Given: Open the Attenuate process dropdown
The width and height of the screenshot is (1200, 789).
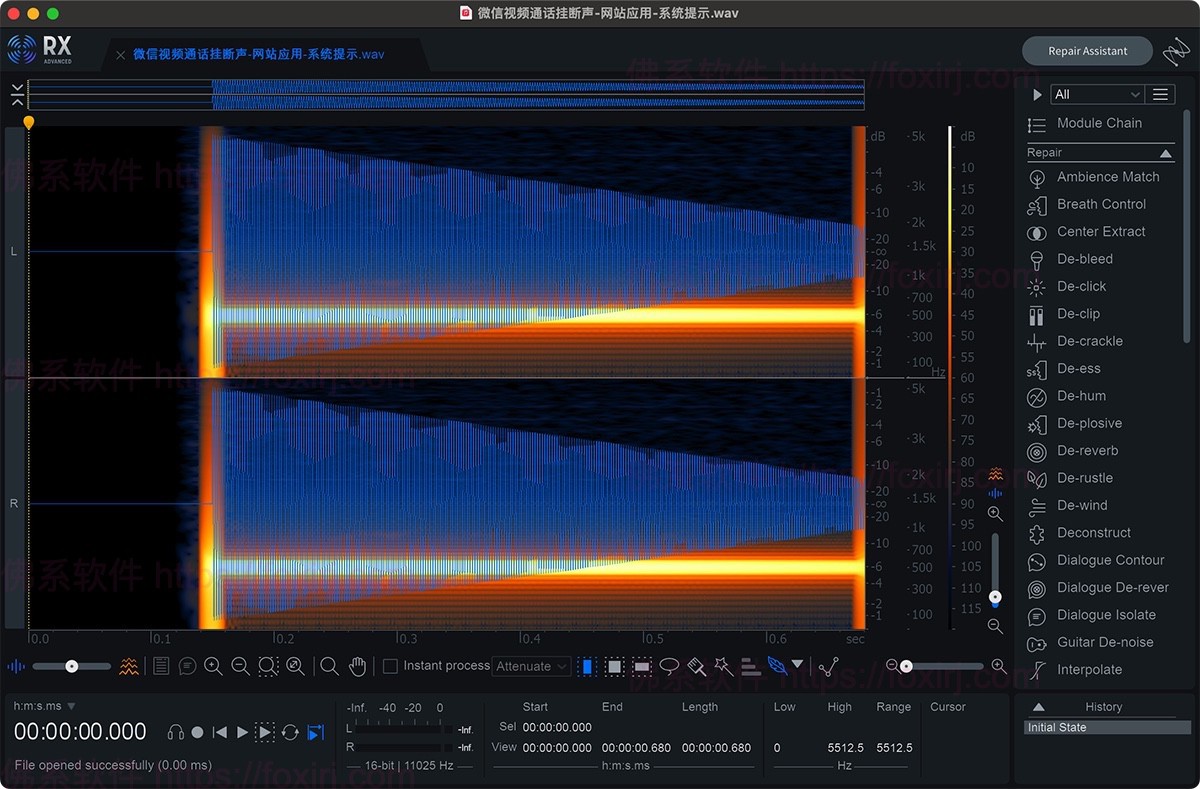Looking at the screenshot, I should [x=531, y=666].
